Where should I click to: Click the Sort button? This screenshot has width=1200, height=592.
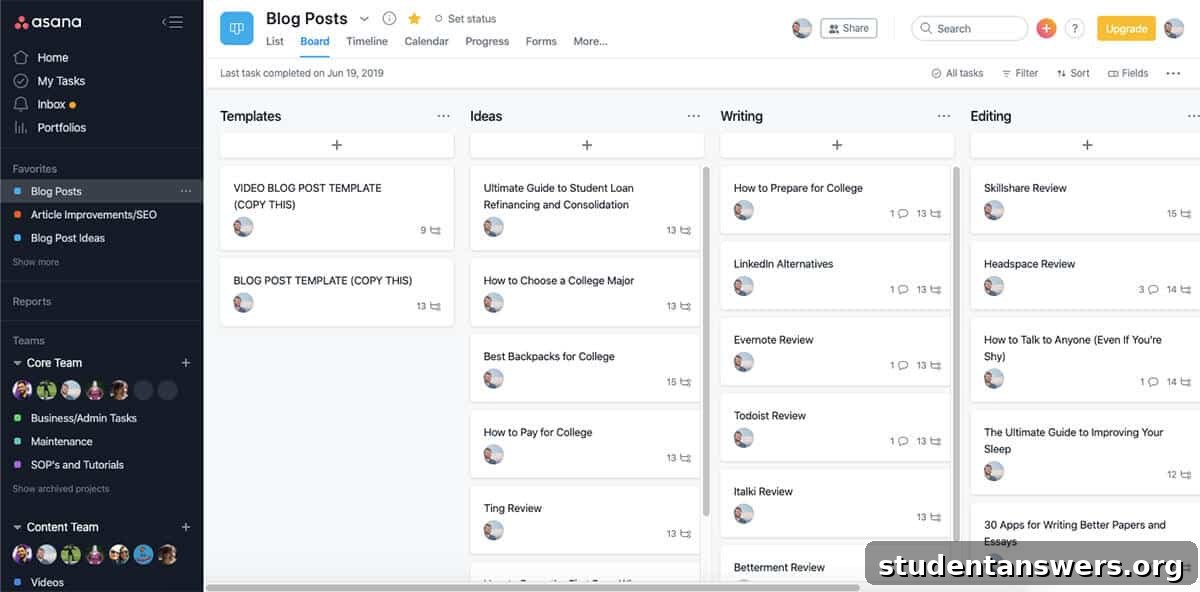pos(1073,73)
